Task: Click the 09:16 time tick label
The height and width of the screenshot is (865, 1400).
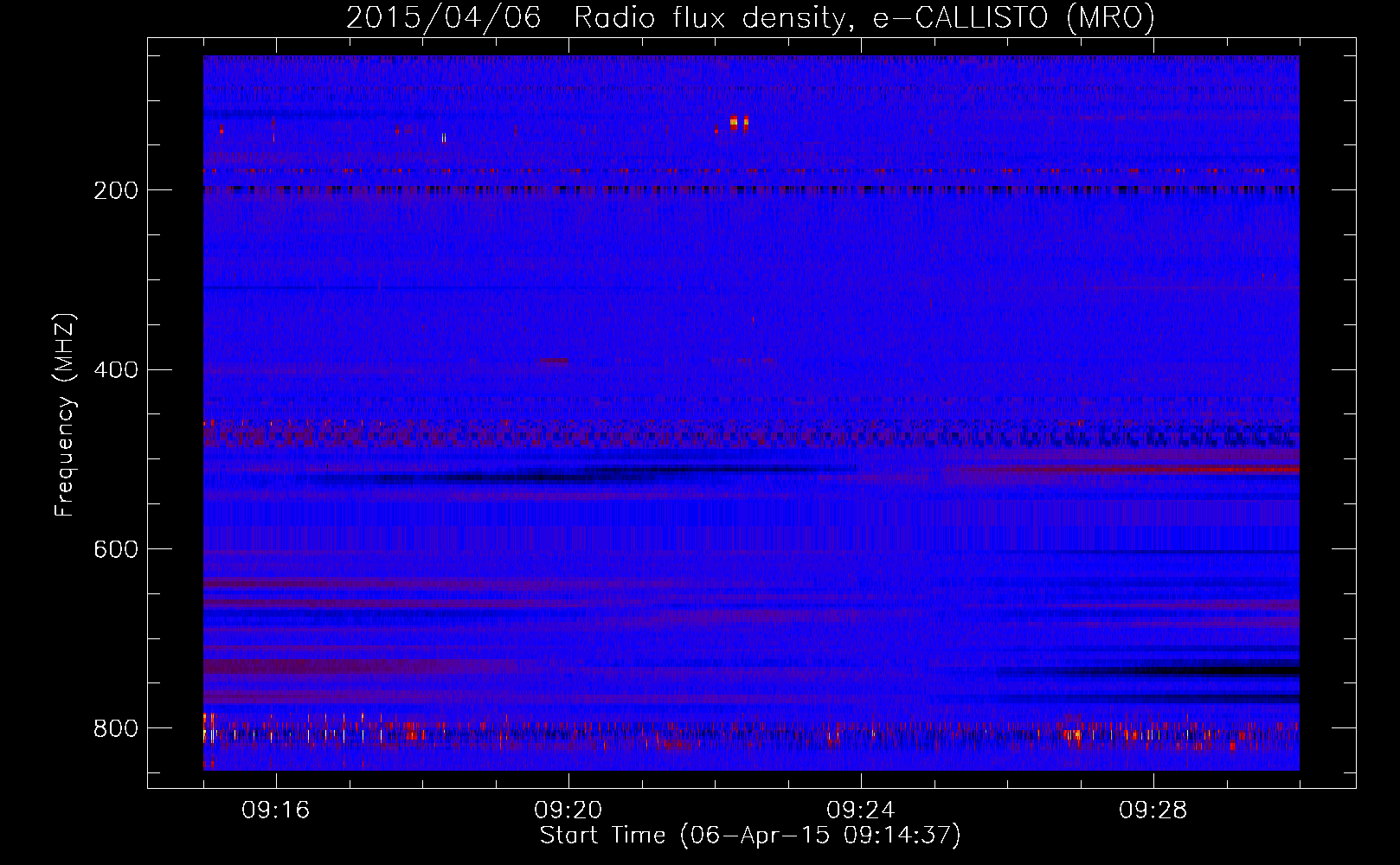Action: (276, 811)
